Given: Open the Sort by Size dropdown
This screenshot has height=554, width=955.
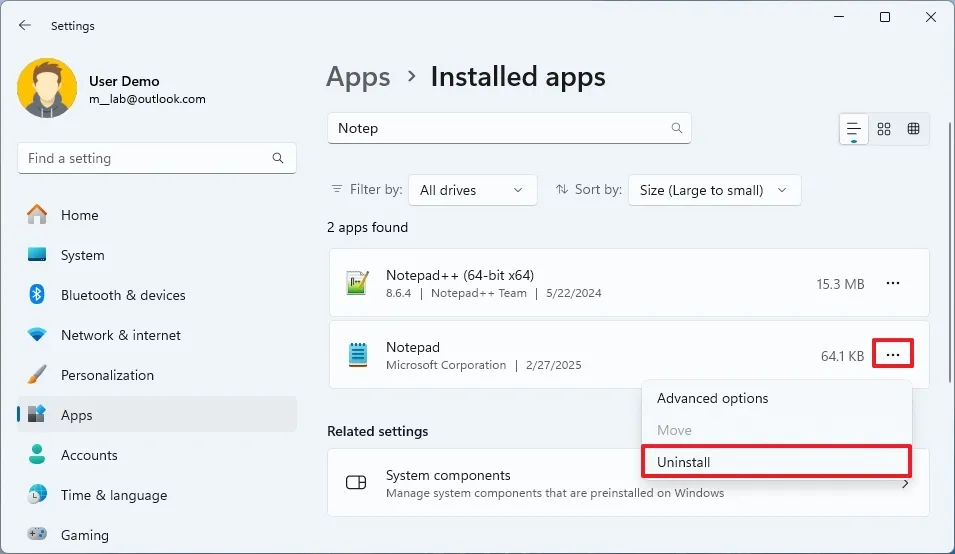Looking at the screenshot, I should click(714, 191).
